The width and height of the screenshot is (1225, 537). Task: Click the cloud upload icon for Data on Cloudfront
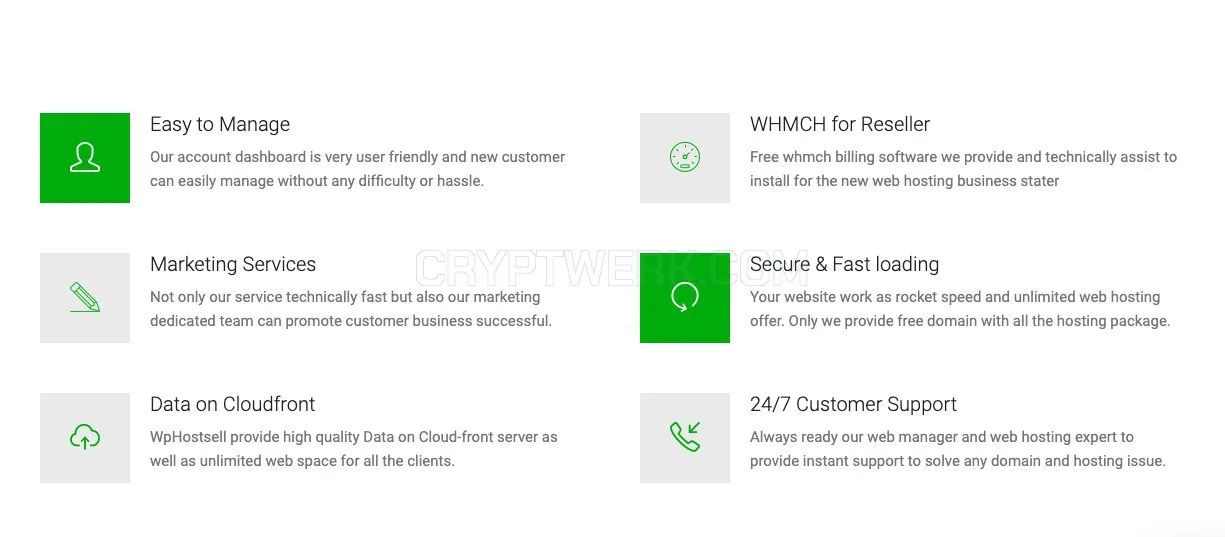point(85,437)
